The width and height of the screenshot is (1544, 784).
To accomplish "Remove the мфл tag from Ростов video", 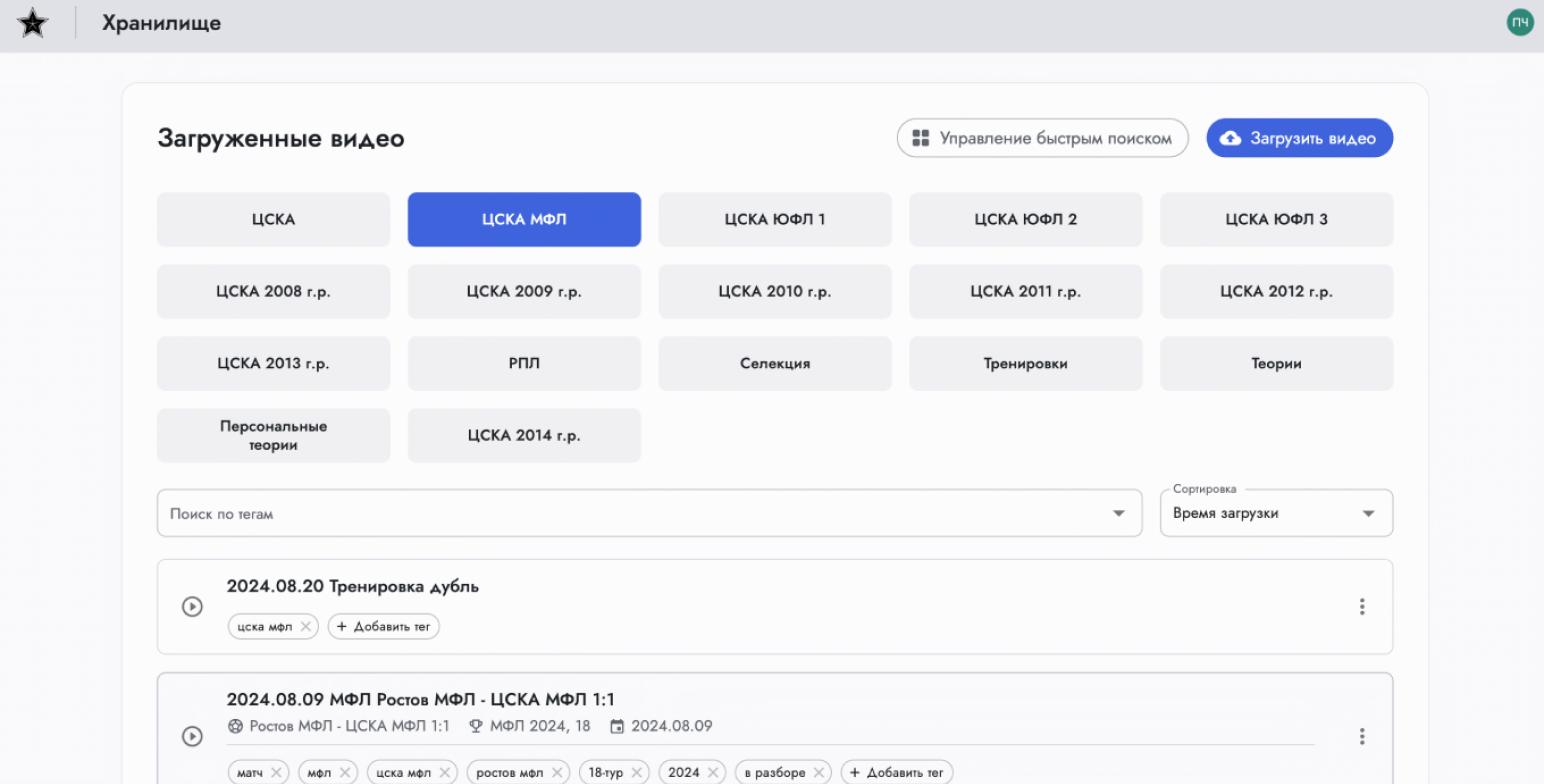I will pyautogui.click(x=344, y=773).
